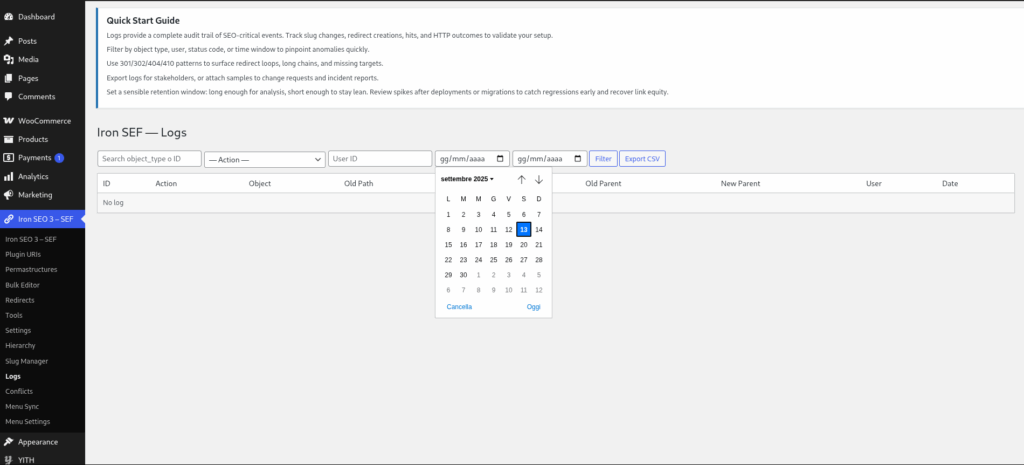
Task: Open Tools submenu item
Action: (14, 315)
